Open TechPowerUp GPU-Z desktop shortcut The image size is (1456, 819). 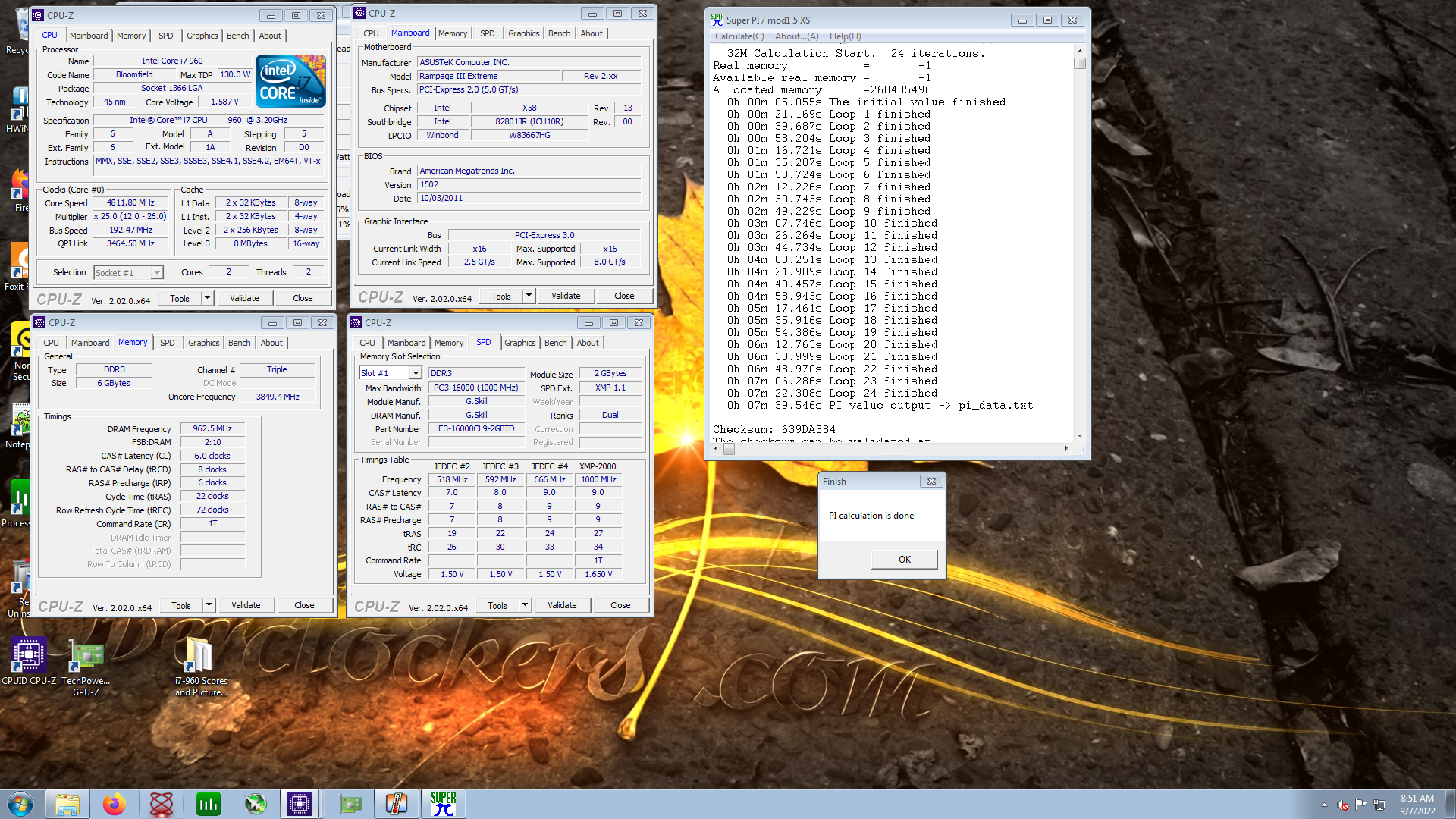86,668
